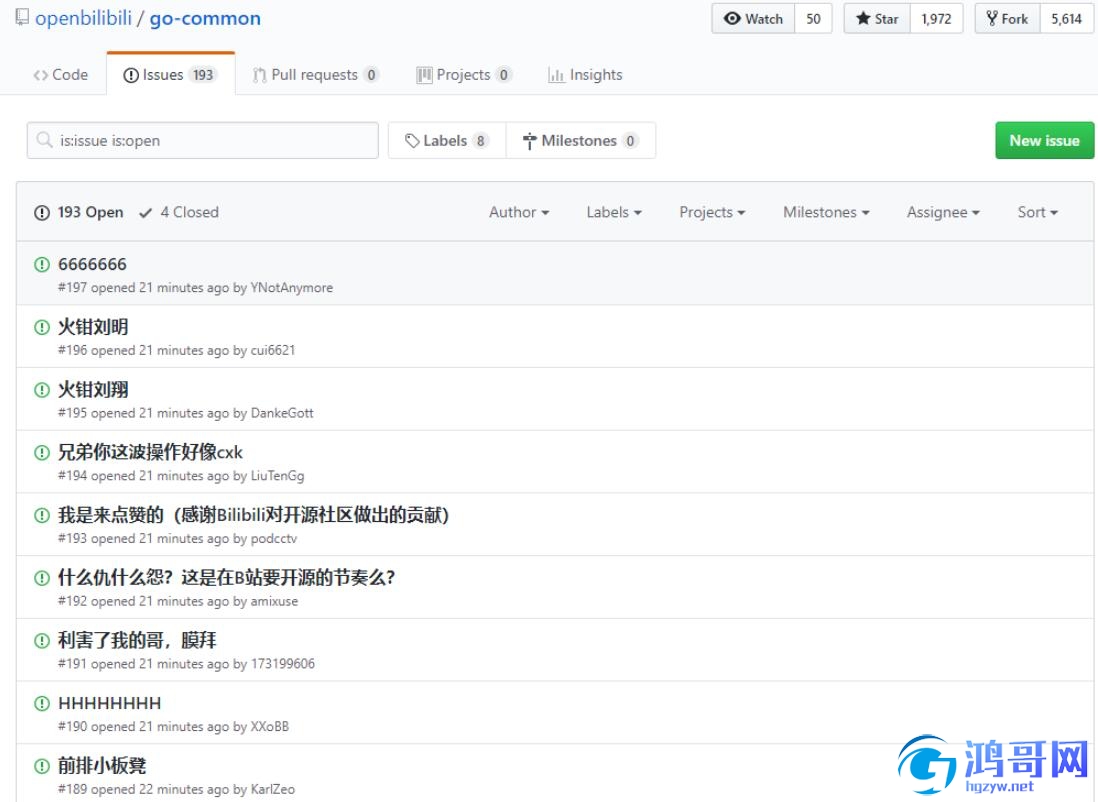Image resolution: width=1098 pixels, height=802 pixels.
Task: Open the Labels button next to search
Action: point(447,141)
